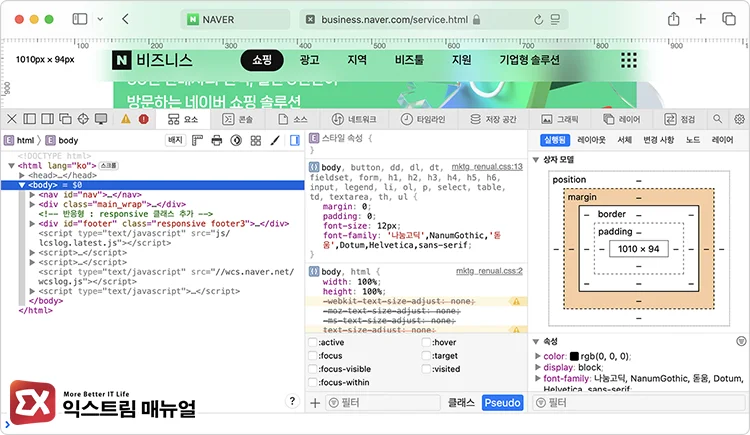The width and height of the screenshot is (750, 435).
Task: Toggle details sidebar icon
Action: (x=295, y=140)
